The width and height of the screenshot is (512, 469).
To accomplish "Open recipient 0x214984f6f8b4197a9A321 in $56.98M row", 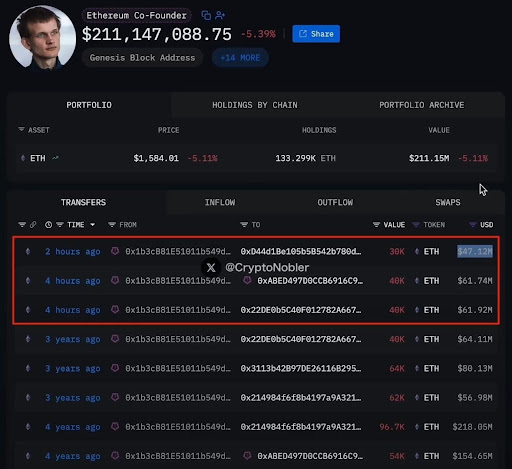I will (301, 398).
